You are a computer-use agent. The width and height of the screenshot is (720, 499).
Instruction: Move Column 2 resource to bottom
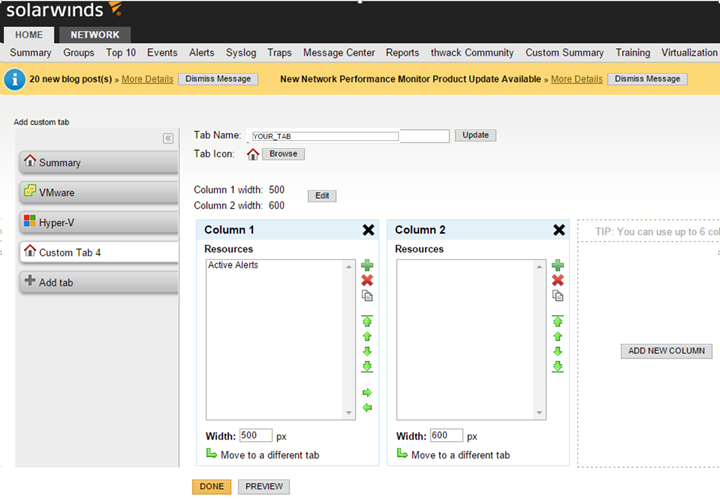tap(557, 367)
